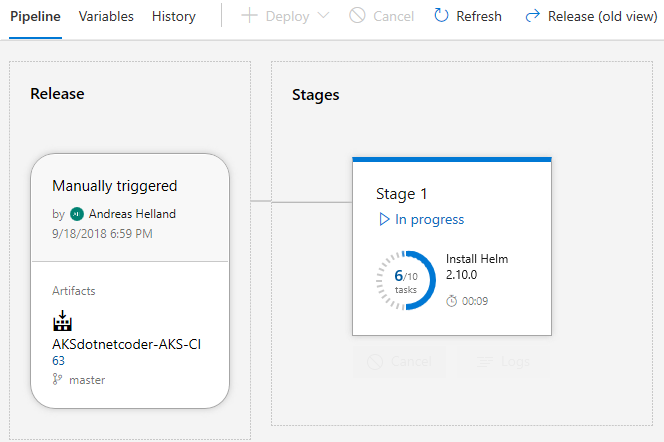The height and width of the screenshot is (442, 664).
Task: Open the History tab
Action: click(x=174, y=16)
